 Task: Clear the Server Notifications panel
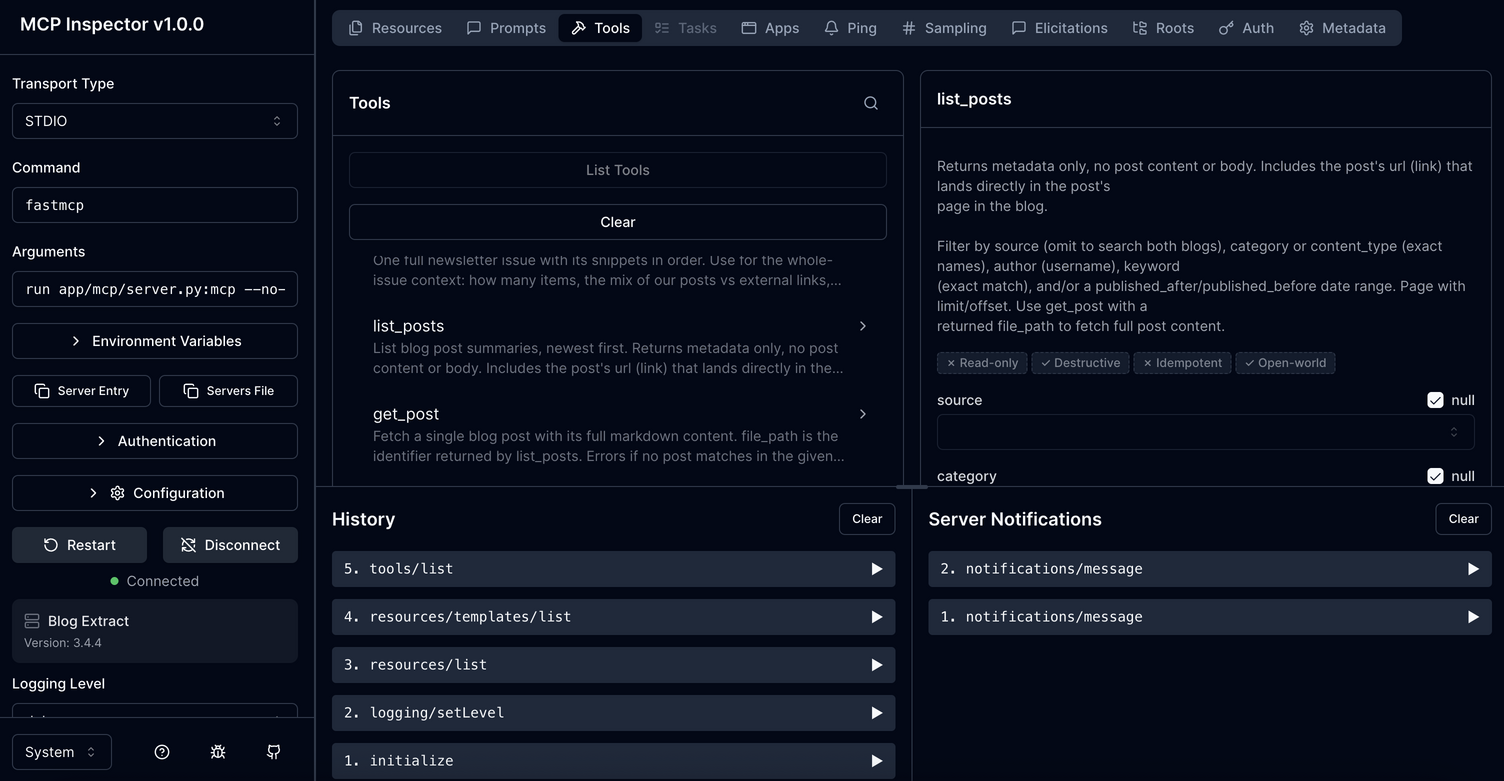pyautogui.click(x=1463, y=519)
